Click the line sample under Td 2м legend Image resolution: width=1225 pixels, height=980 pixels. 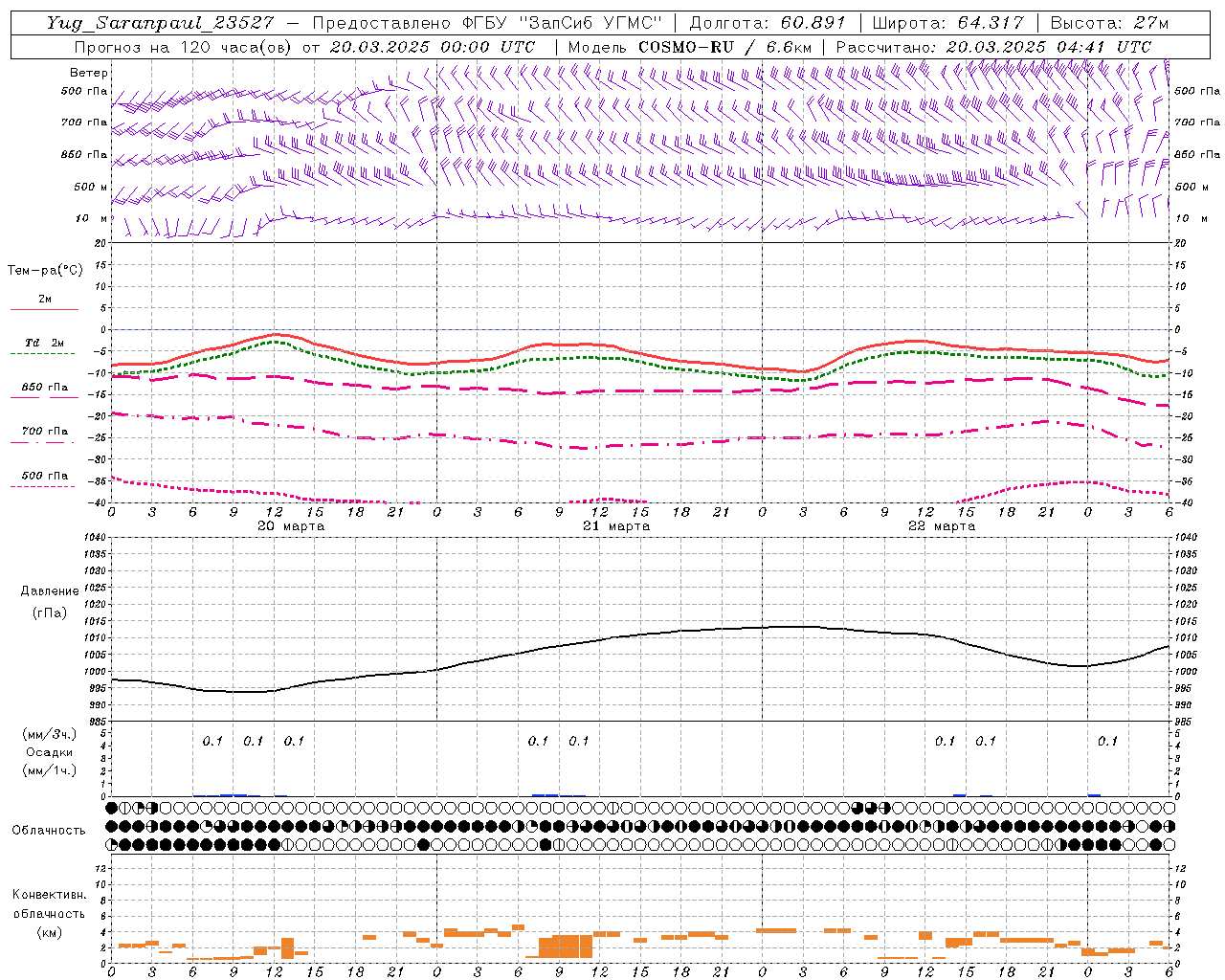tap(43, 354)
